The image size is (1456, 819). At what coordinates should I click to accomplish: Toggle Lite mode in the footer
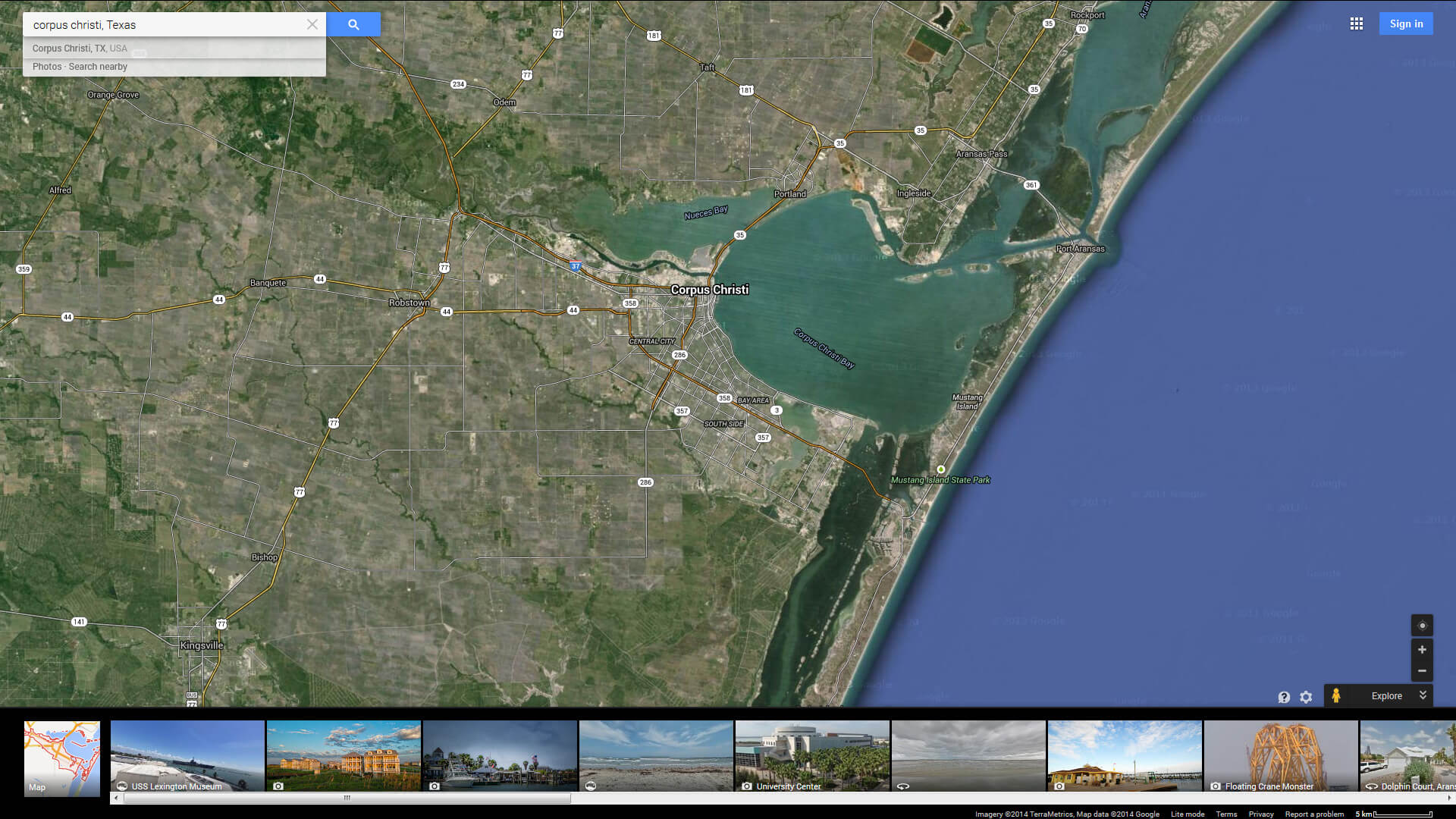pos(1187,814)
